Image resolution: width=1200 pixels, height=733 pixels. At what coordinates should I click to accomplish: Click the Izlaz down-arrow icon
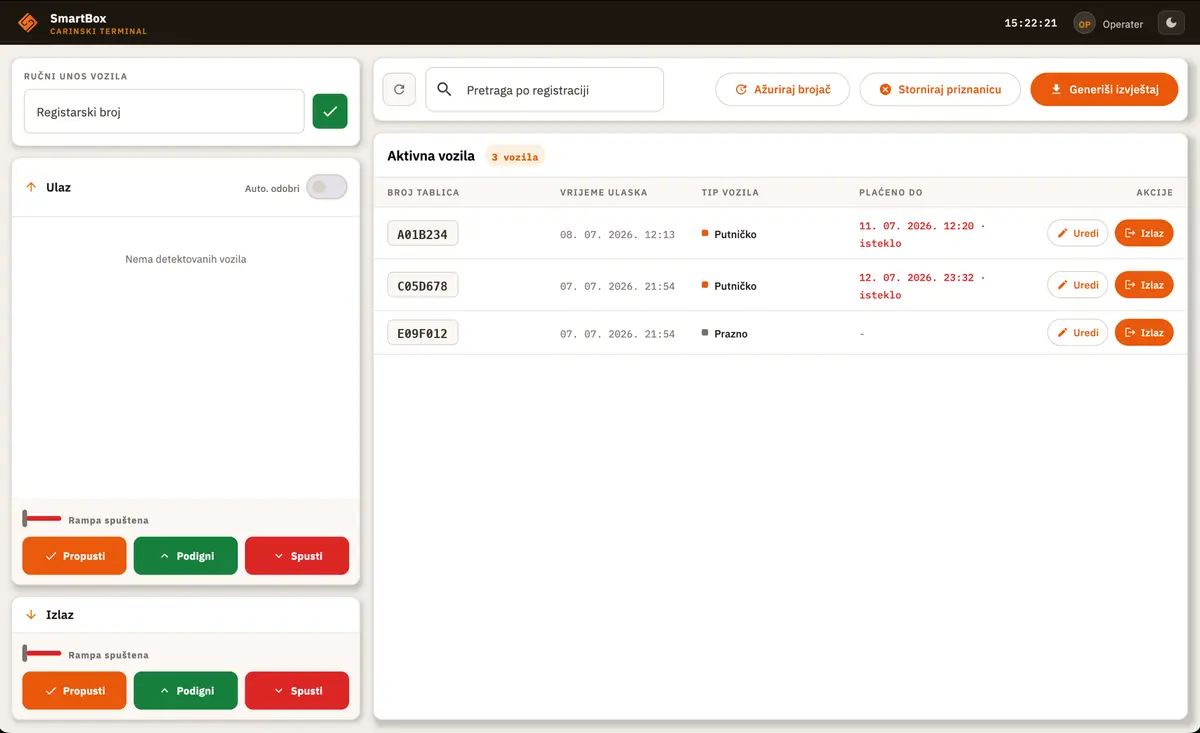pos(31,615)
